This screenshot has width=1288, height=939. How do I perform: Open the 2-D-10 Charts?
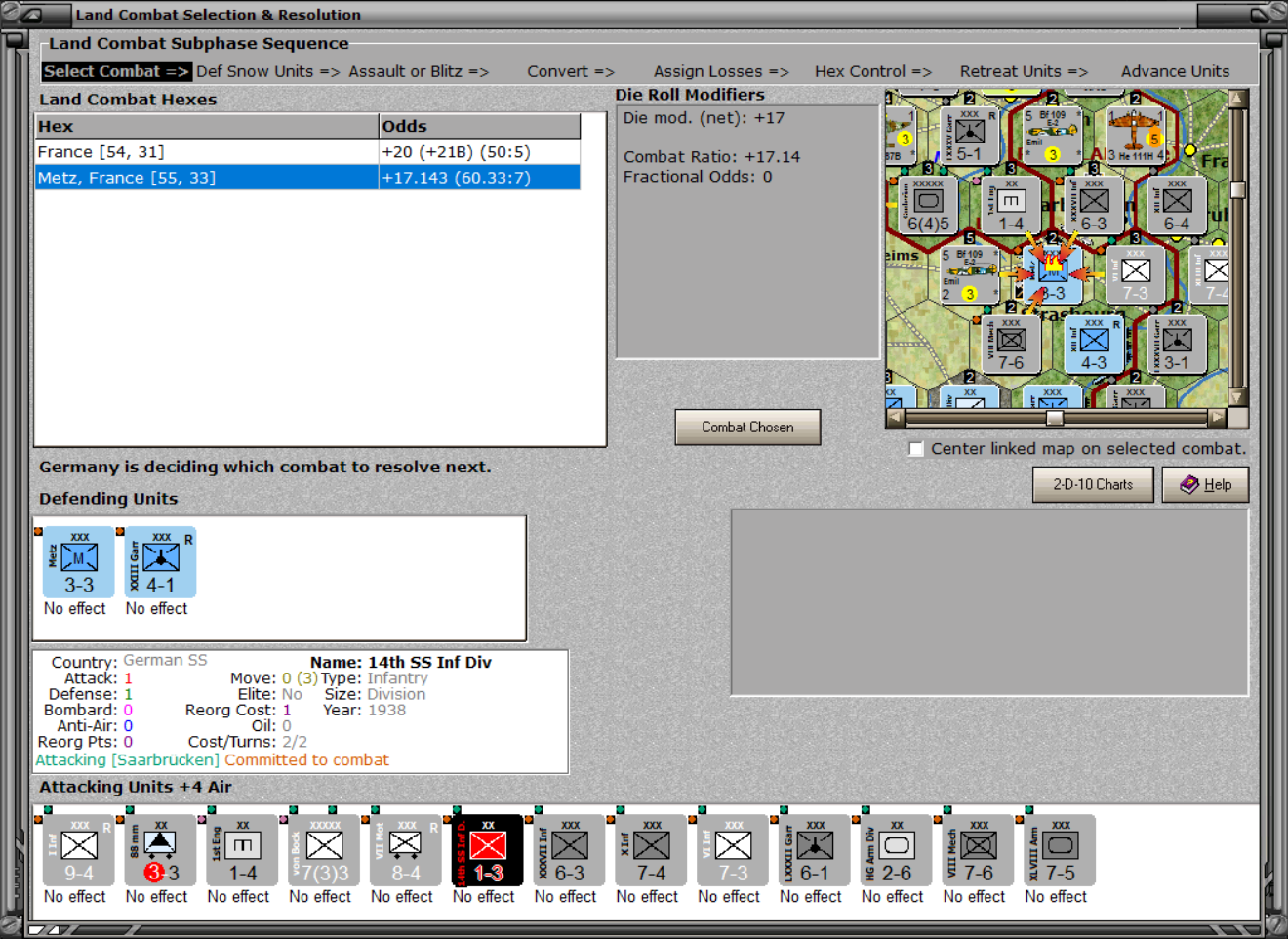1093,484
